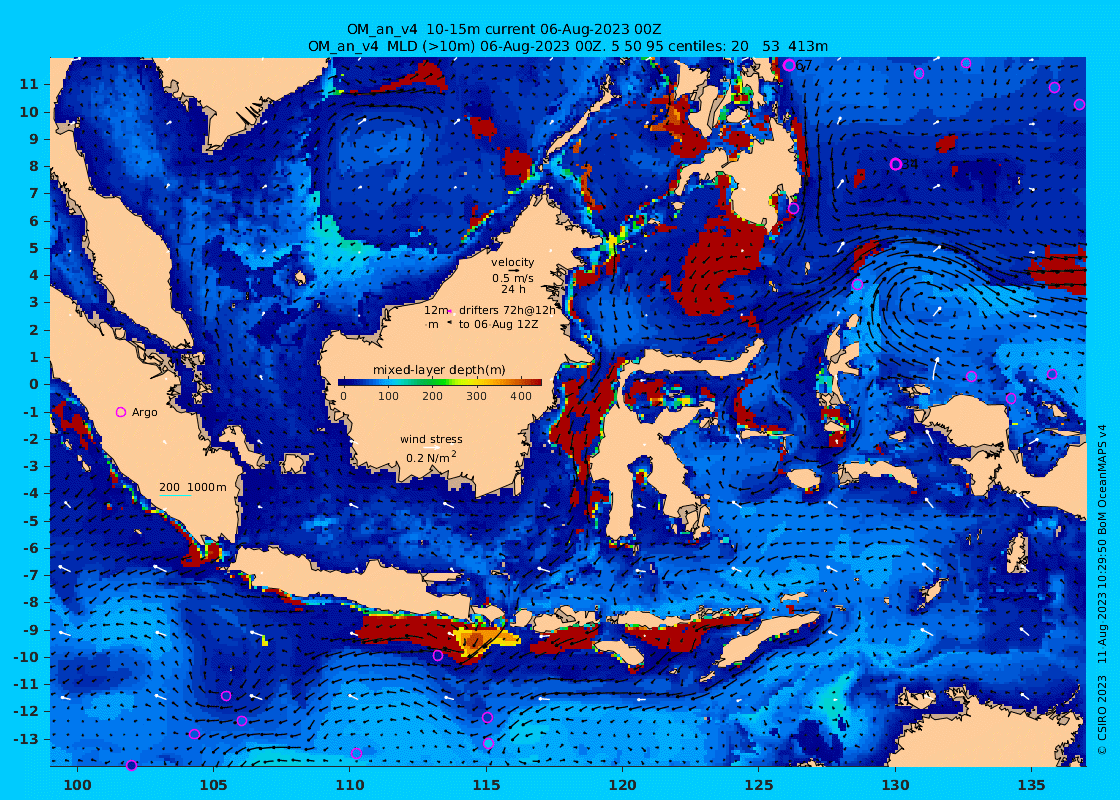Click the '0.2 N/m²' wind stress scale text

[431, 457]
